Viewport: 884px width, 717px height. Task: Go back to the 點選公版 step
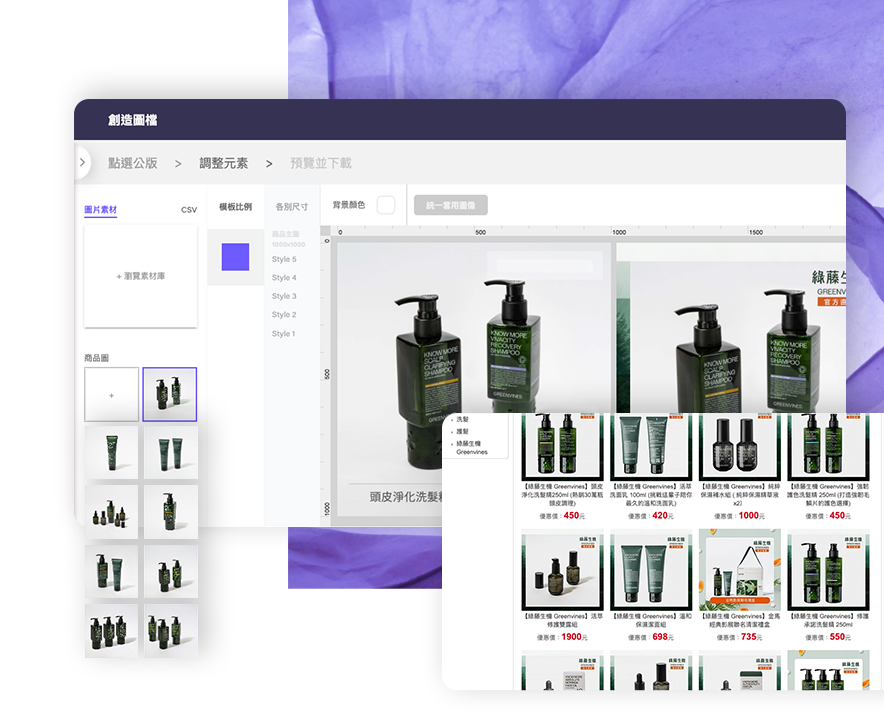pos(132,163)
